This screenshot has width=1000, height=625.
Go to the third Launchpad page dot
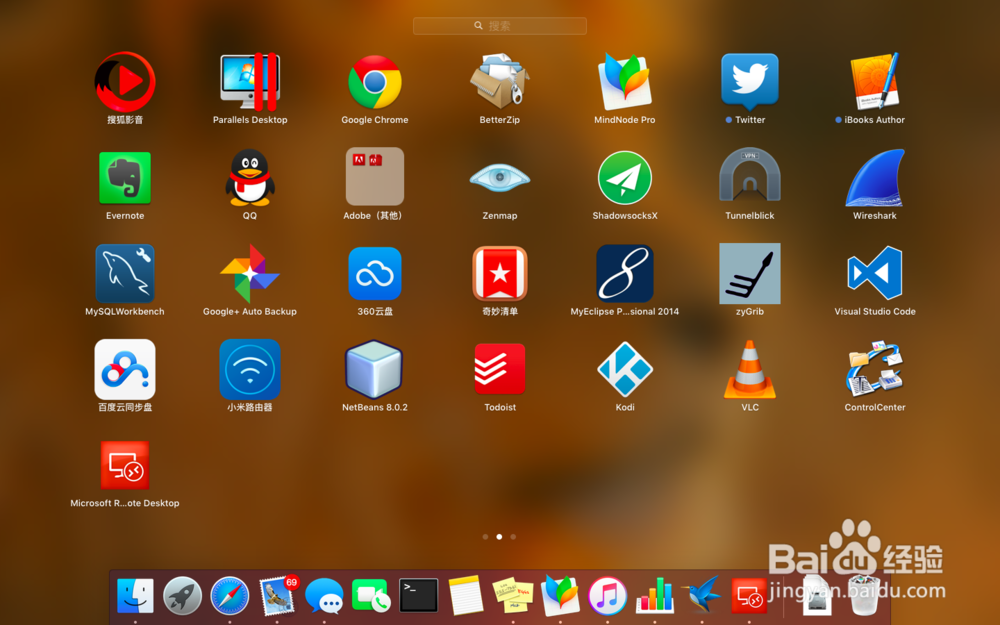click(x=513, y=537)
